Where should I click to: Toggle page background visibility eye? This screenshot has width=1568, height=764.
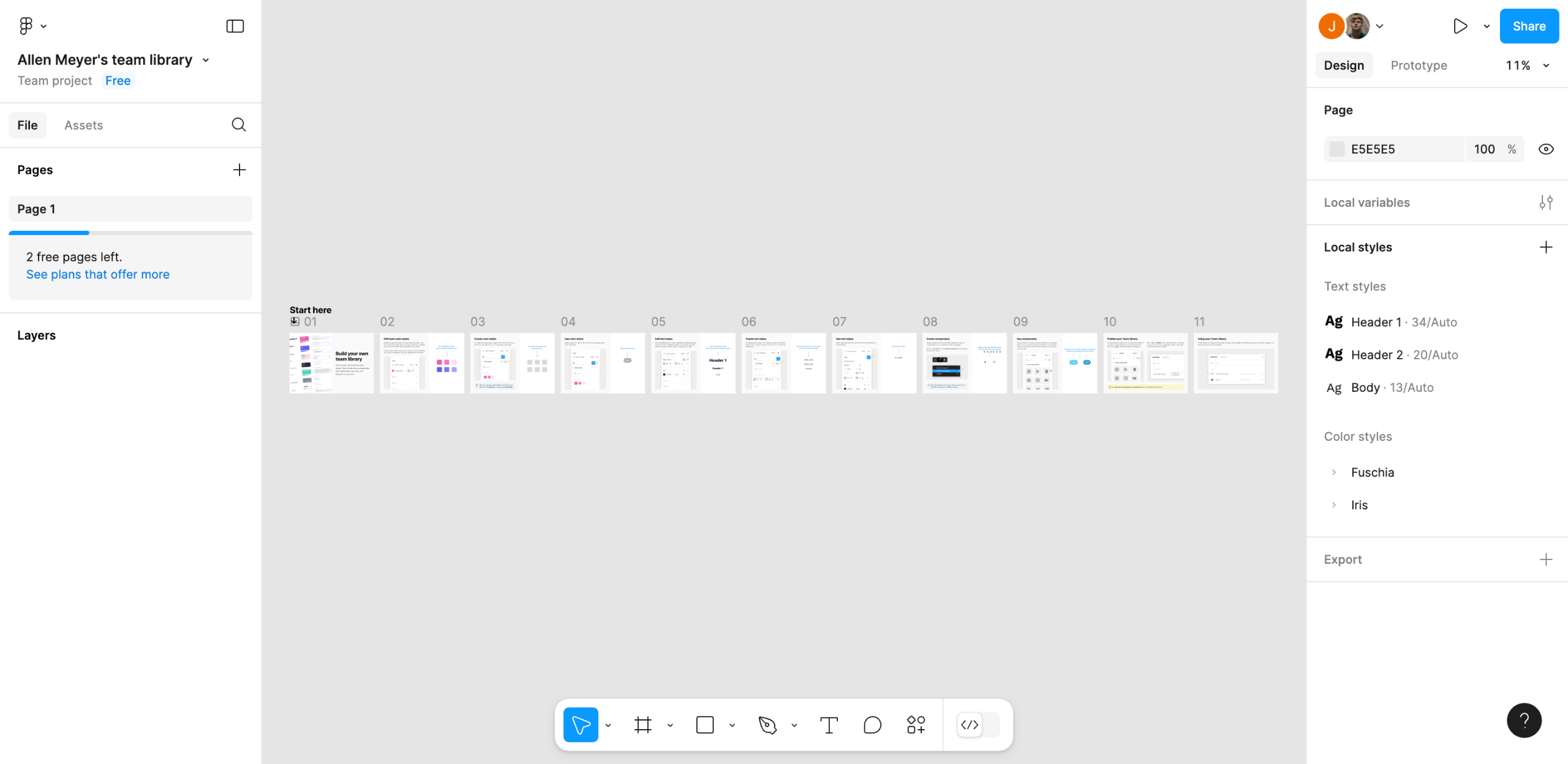[1545, 149]
